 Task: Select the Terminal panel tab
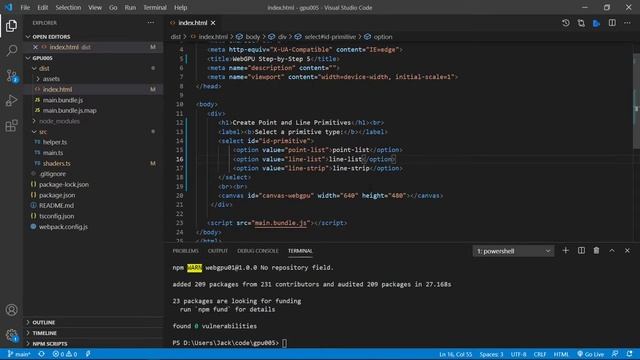pos(300,251)
